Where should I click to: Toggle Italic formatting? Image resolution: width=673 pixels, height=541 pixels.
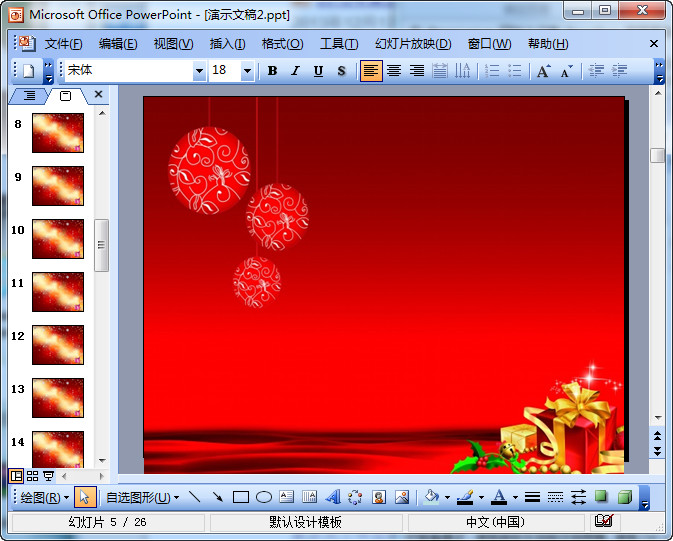pyautogui.click(x=295, y=71)
